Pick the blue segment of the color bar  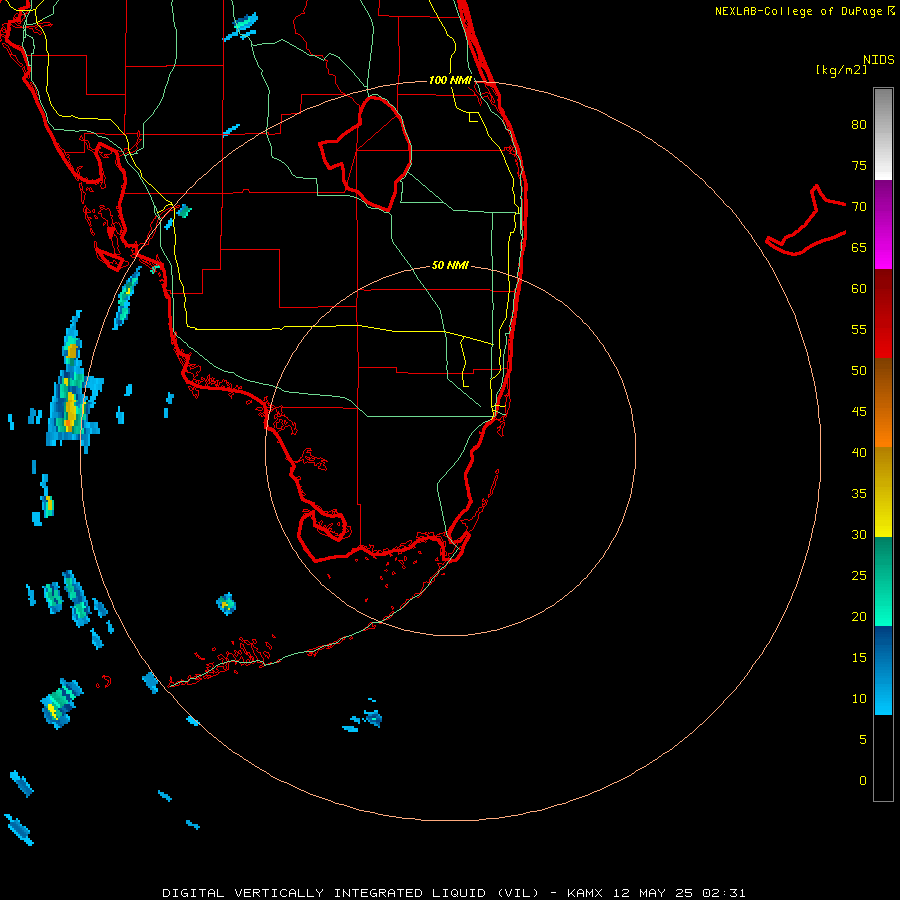click(x=883, y=670)
